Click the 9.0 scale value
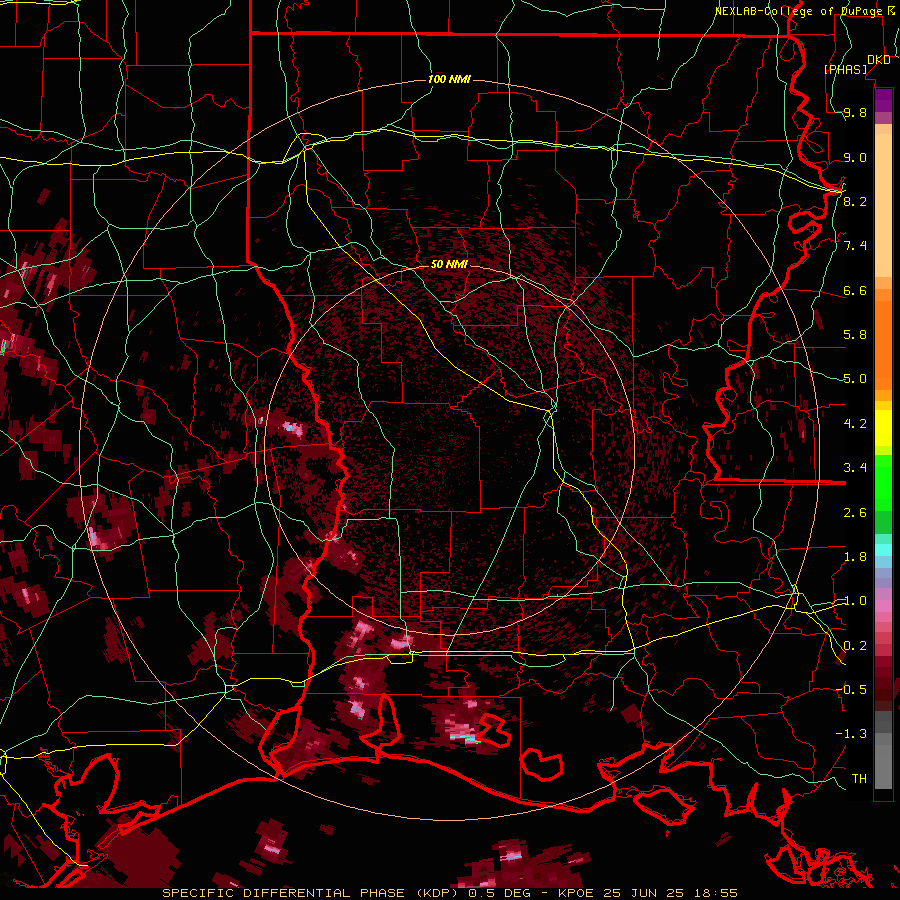The width and height of the screenshot is (900, 900). point(855,157)
